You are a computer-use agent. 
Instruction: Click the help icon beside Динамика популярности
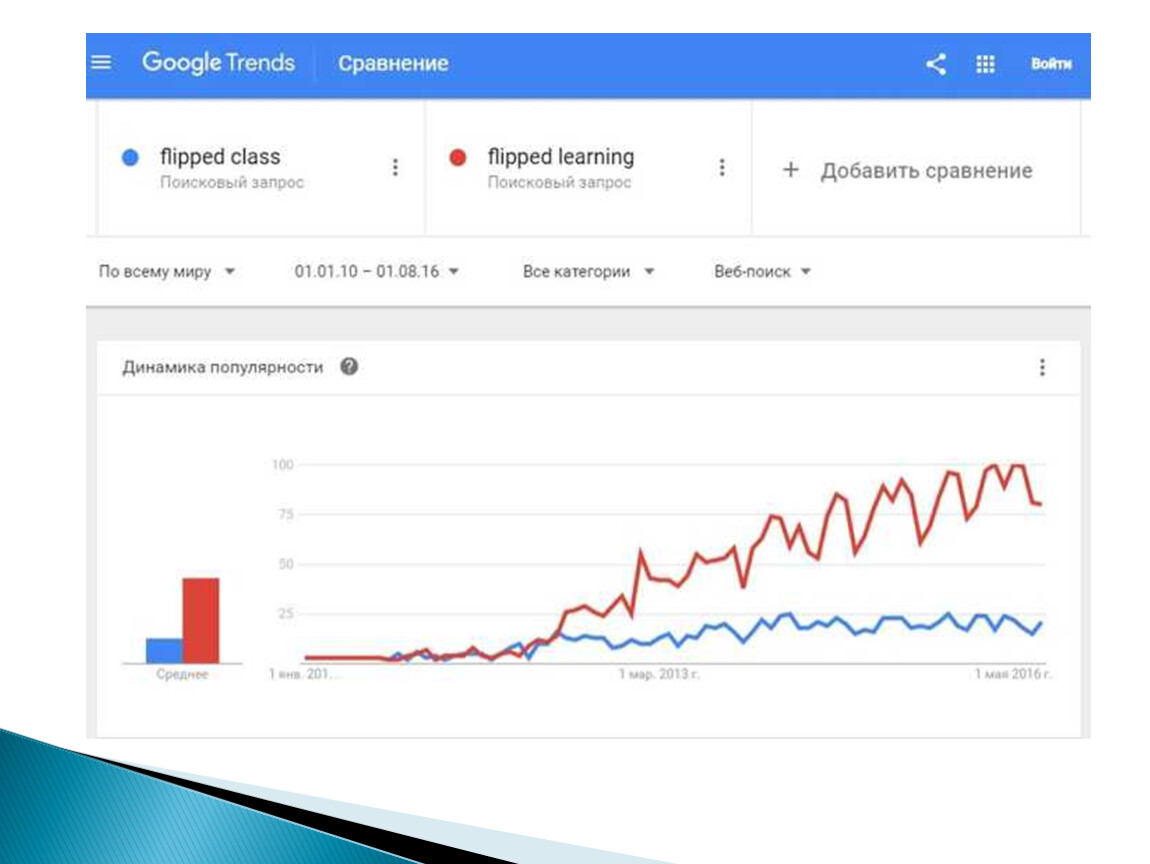pos(349,367)
